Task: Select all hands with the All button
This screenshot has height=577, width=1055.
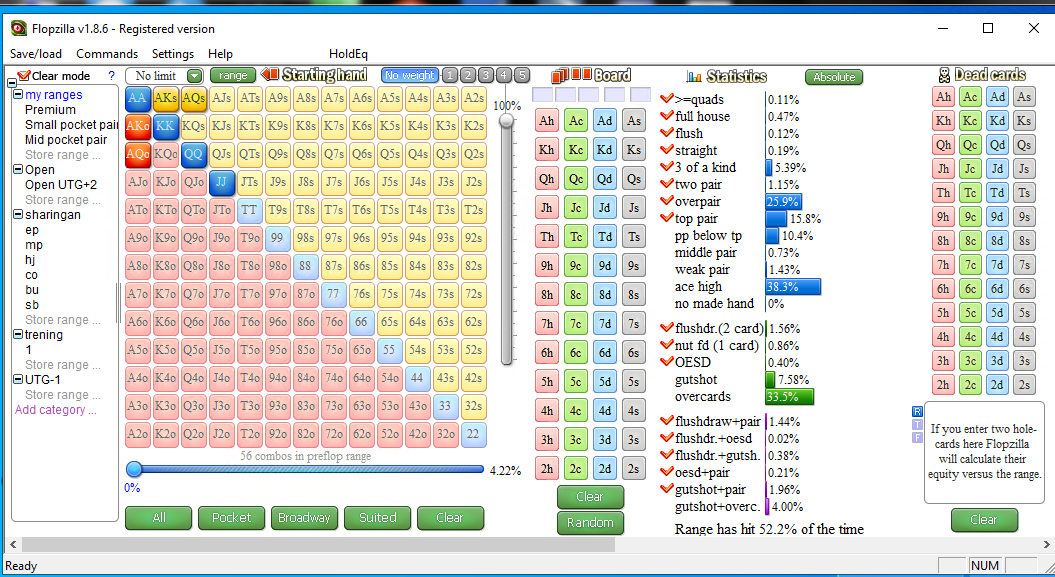Action: [x=159, y=518]
